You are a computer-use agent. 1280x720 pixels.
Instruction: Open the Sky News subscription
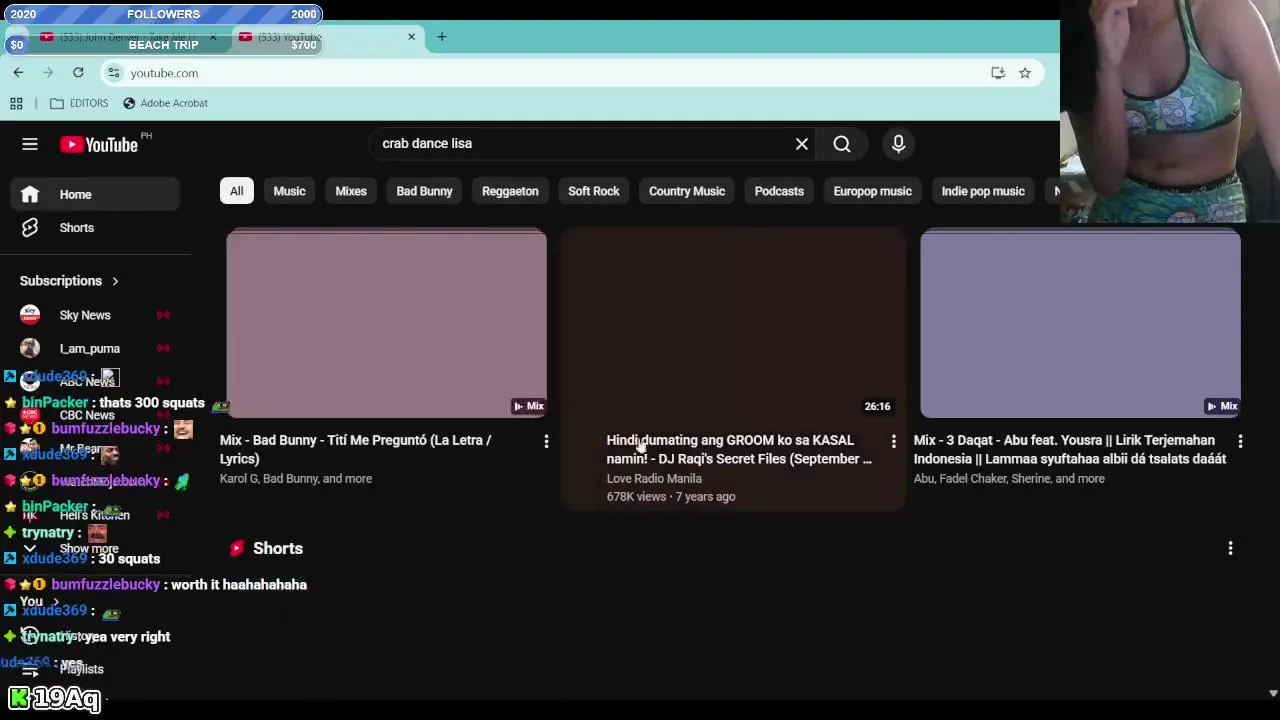(95, 315)
